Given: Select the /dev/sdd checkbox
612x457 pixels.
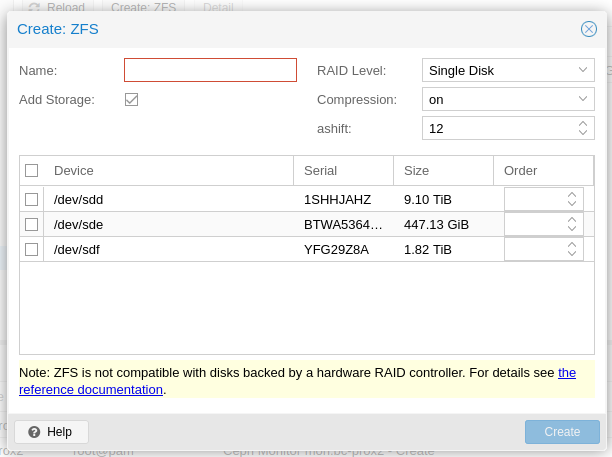Looking at the screenshot, I should 32,199.
